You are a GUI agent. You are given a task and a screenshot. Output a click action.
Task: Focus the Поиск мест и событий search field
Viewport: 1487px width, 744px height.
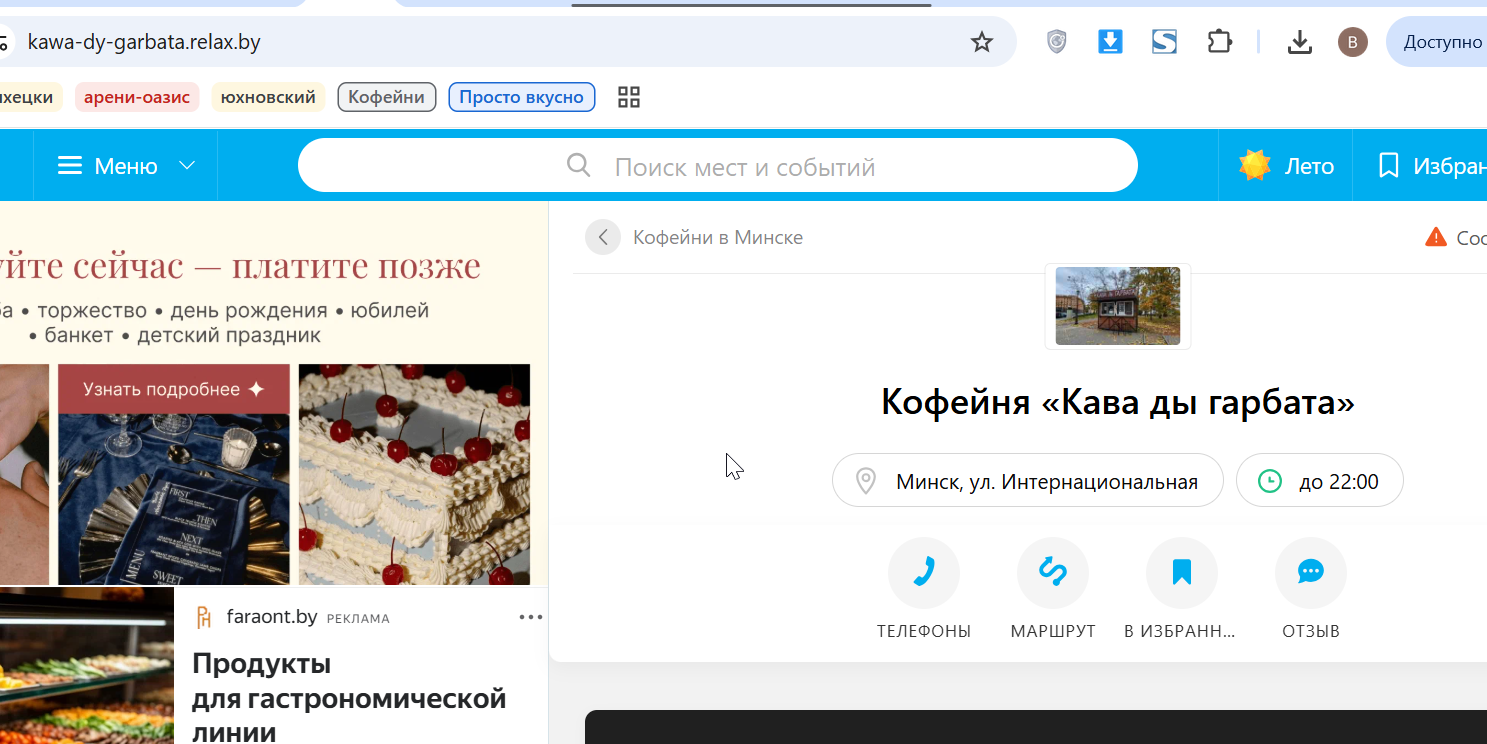click(x=718, y=165)
